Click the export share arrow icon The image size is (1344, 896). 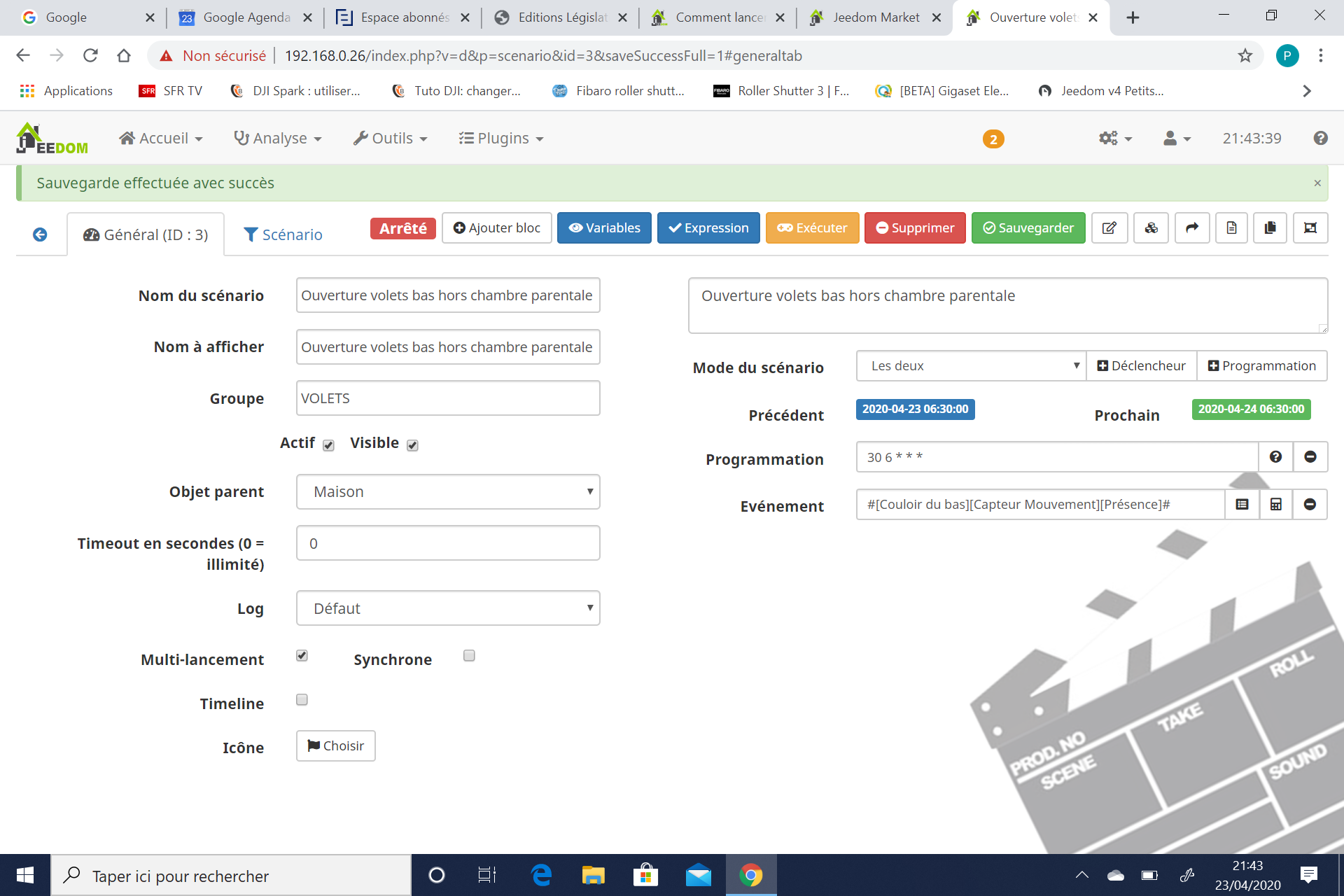(1191, 228)
